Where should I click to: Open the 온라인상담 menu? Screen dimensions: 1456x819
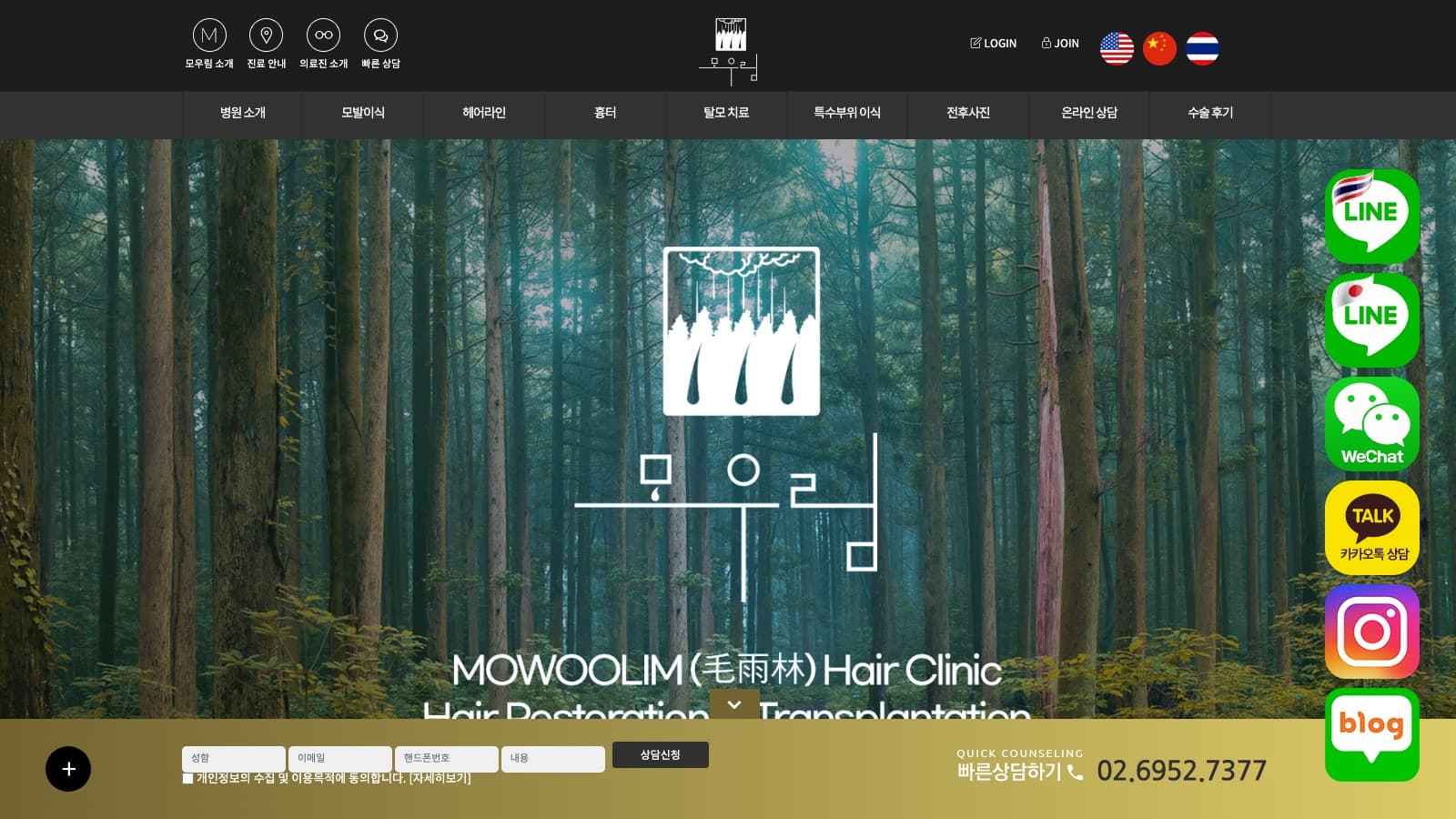[1089, 113]
